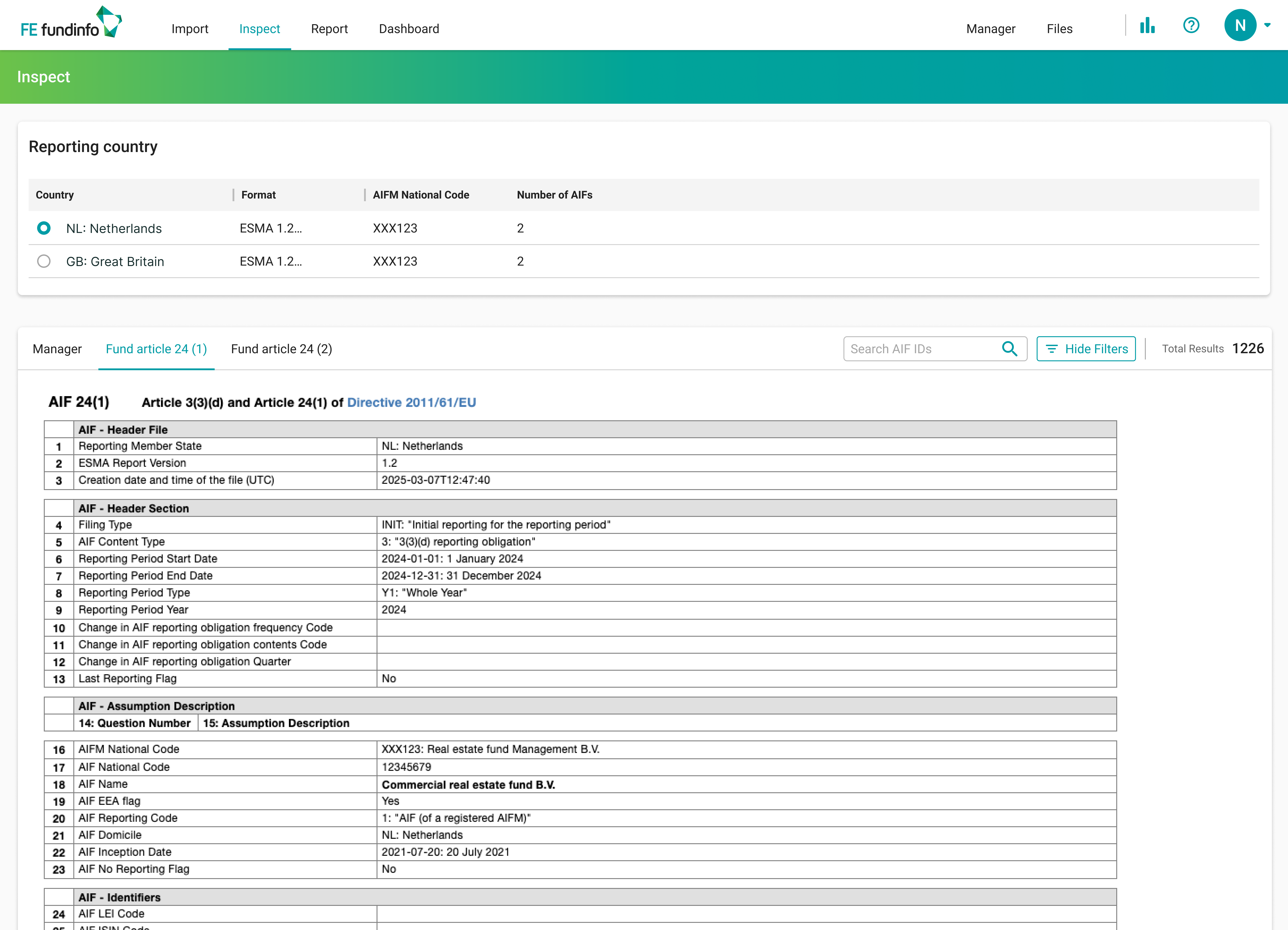This screenshot has width=1288, height=930.
Task: Click the creation date value 2025-03-07T12:47:40
Action: [x=436, y=480]
